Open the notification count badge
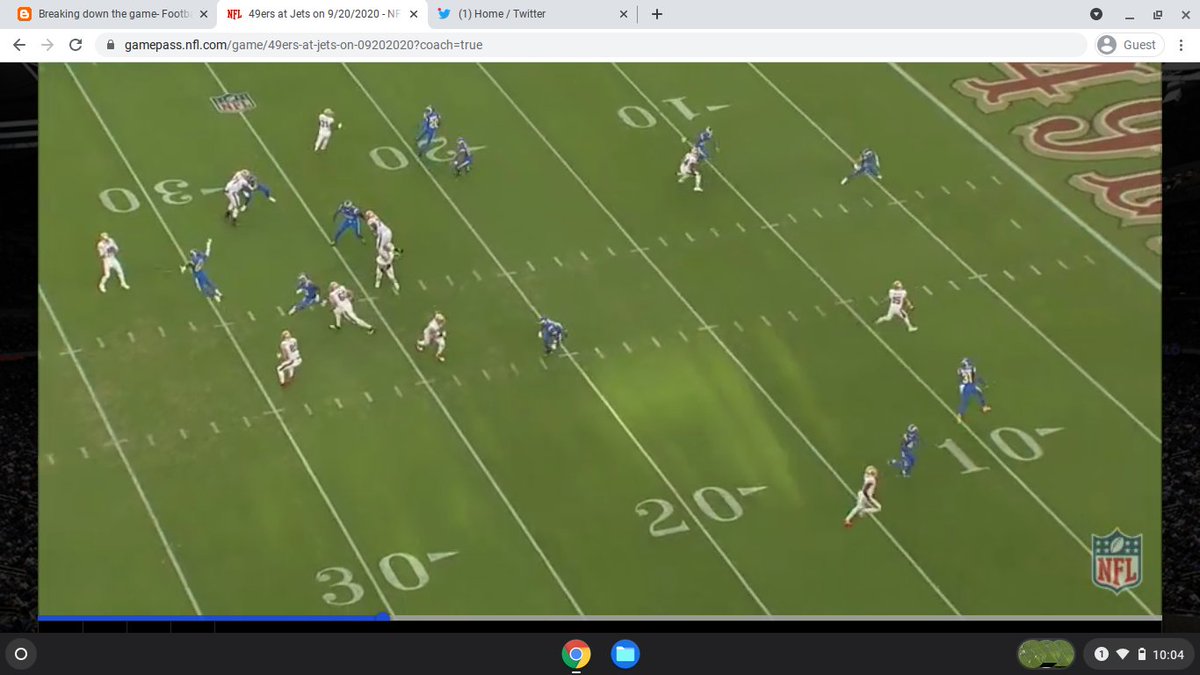Screen dimensions: 1200x675 click(x=1101, y=655)
